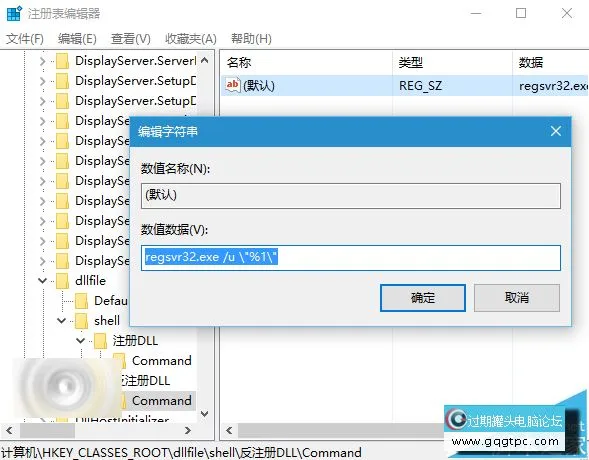The height and width of the screenshot is (460, 589).
Task: Expand the DisplayServer.Server tree node
Action: point(42,61)
